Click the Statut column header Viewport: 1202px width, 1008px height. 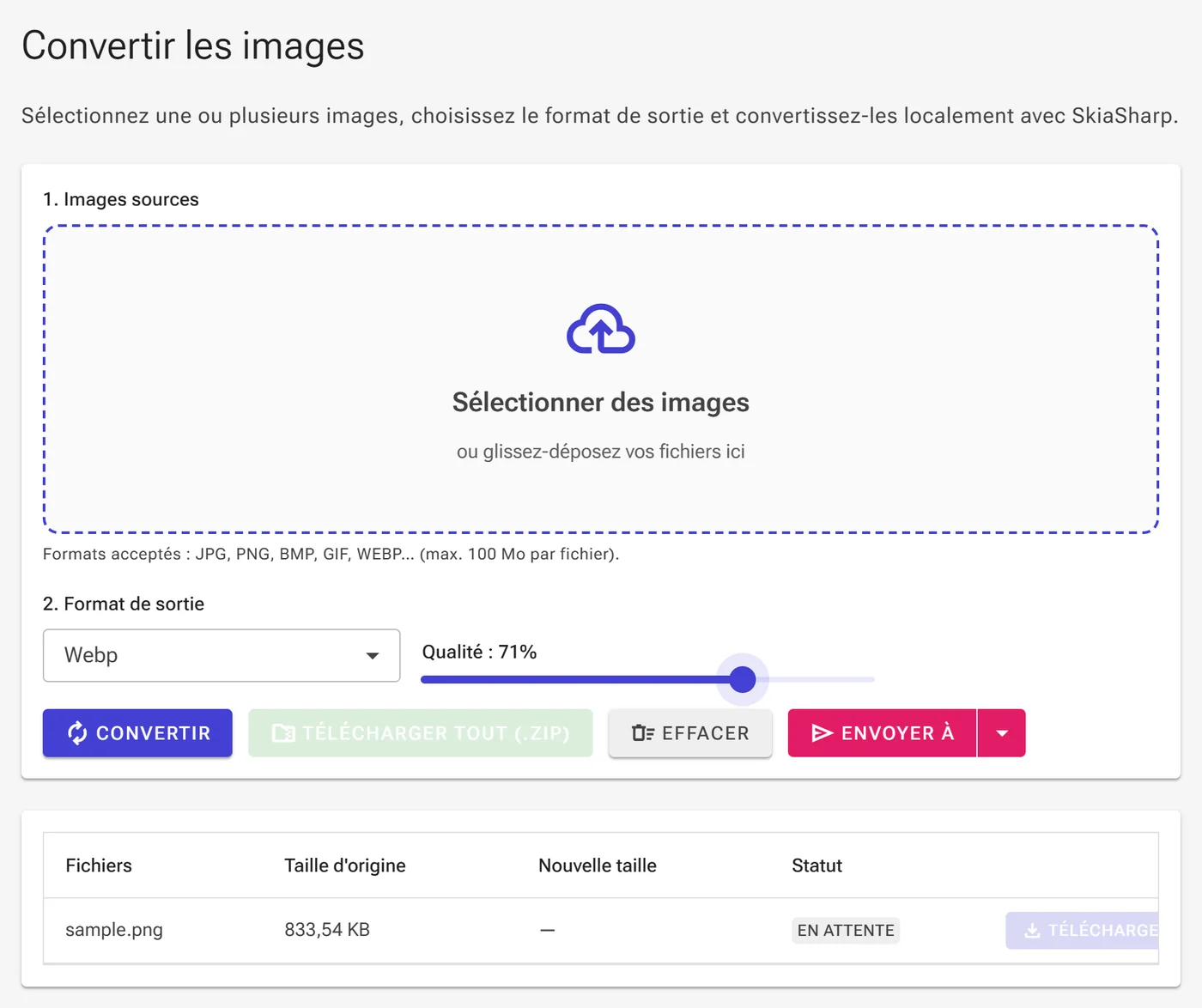(817, 865)
